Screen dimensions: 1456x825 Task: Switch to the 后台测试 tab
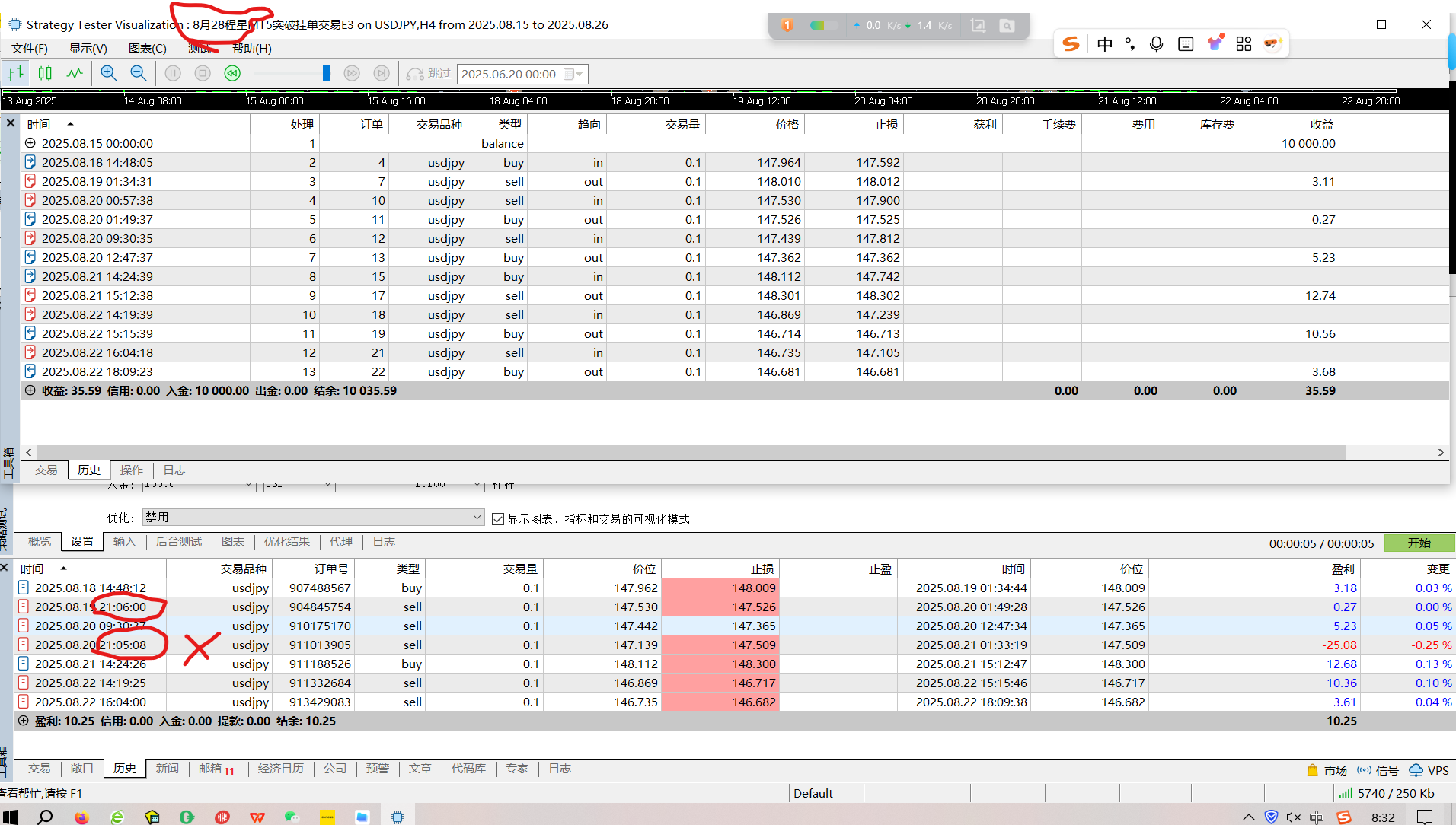(x=179, y=542)
